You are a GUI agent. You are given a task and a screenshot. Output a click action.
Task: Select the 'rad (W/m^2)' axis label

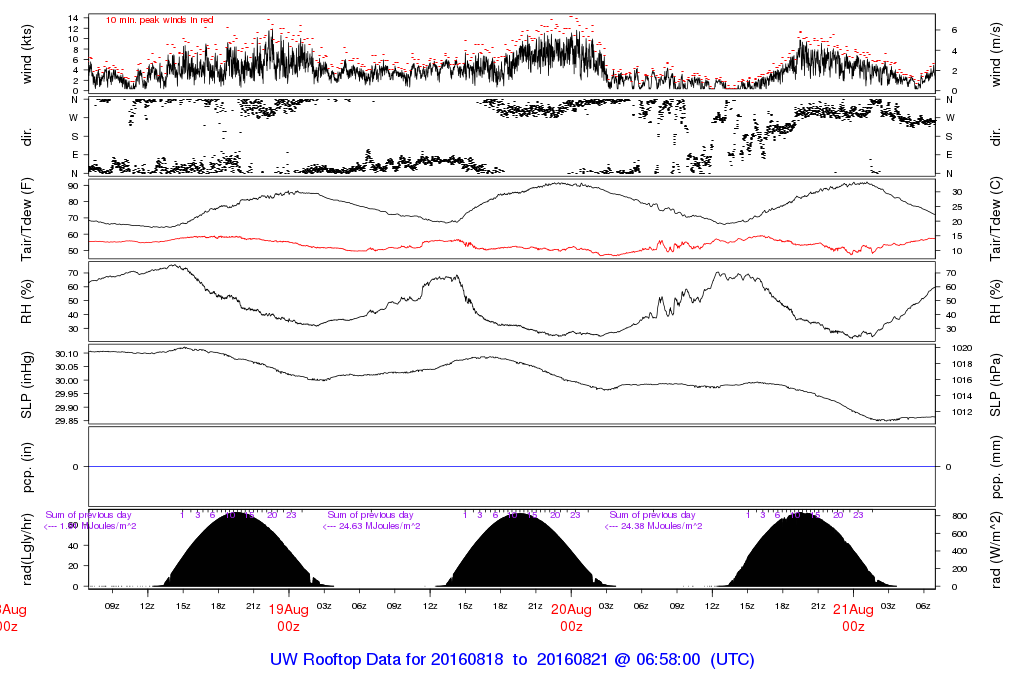coord(996,550)
